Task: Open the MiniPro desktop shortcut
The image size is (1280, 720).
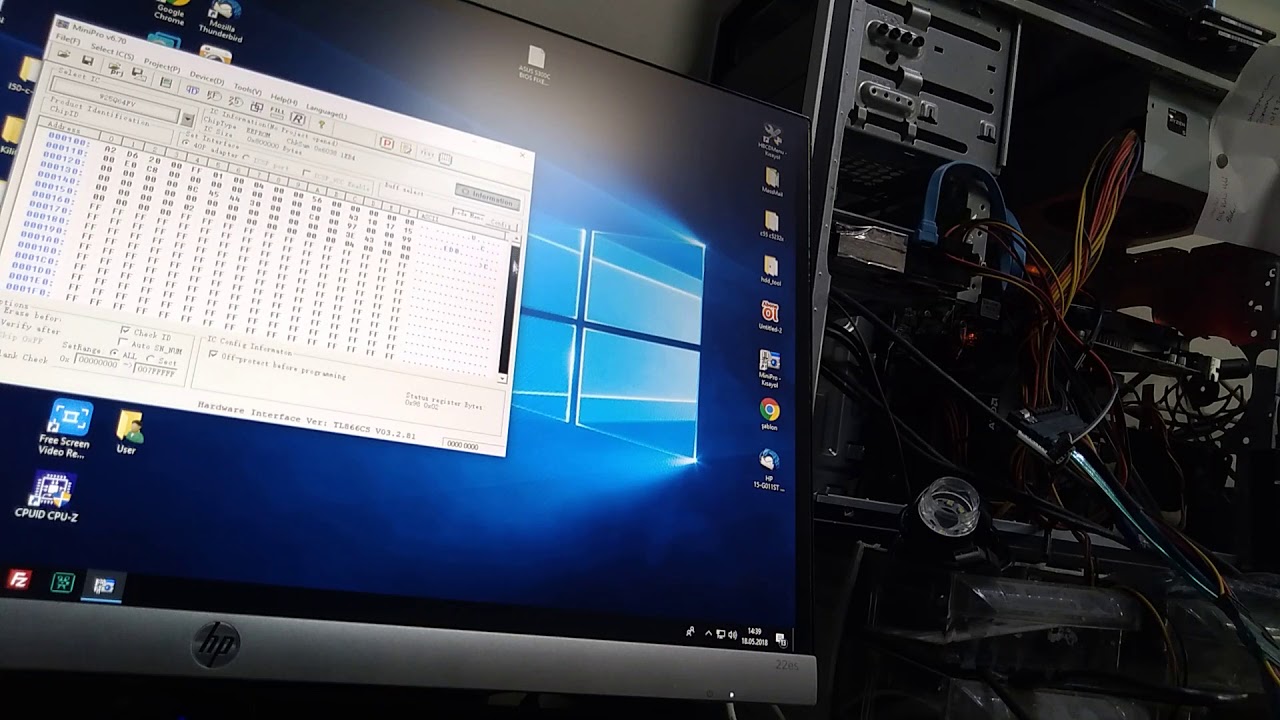Action: click(x=770, y=367)
